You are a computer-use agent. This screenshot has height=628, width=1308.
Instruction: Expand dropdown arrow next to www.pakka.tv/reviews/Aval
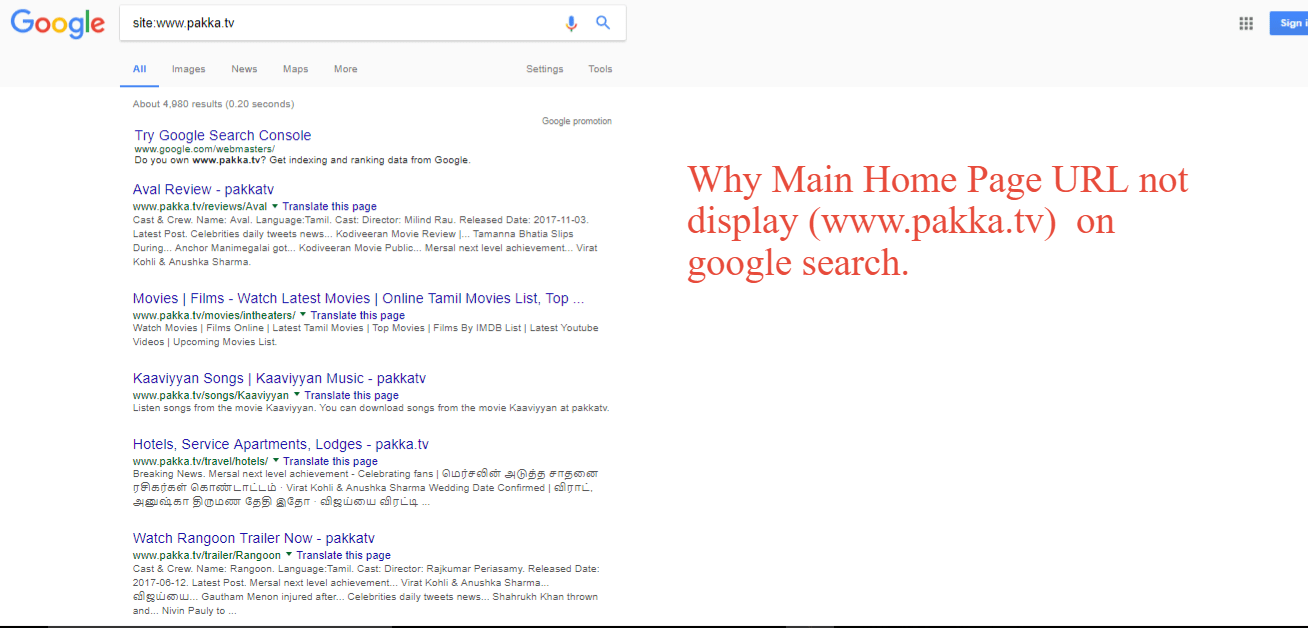click(275, 206)
